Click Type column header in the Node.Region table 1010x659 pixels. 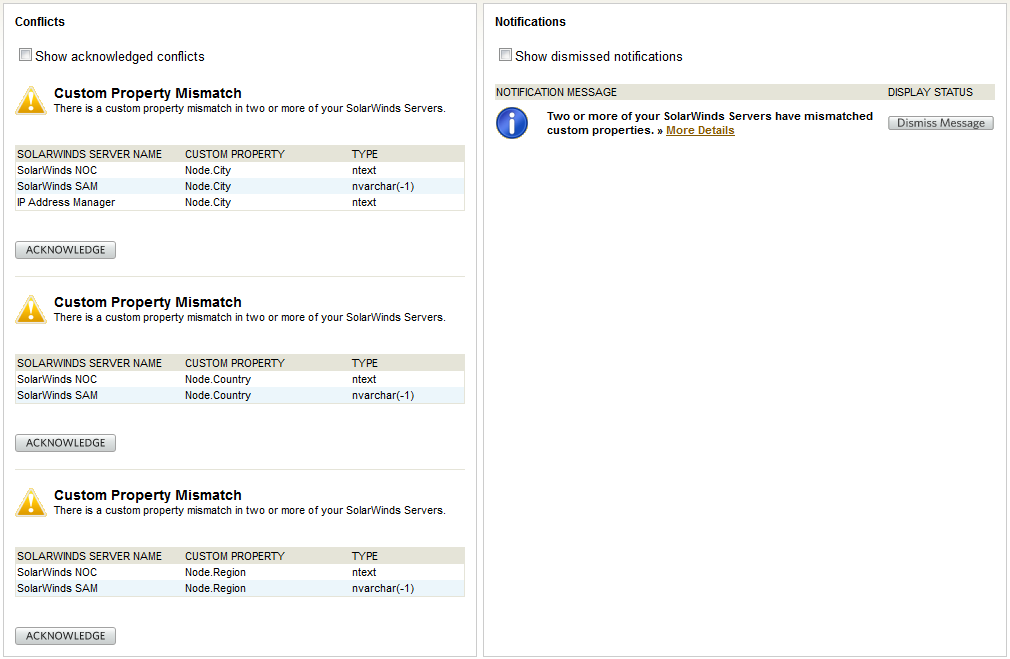(x=365, y=556)
